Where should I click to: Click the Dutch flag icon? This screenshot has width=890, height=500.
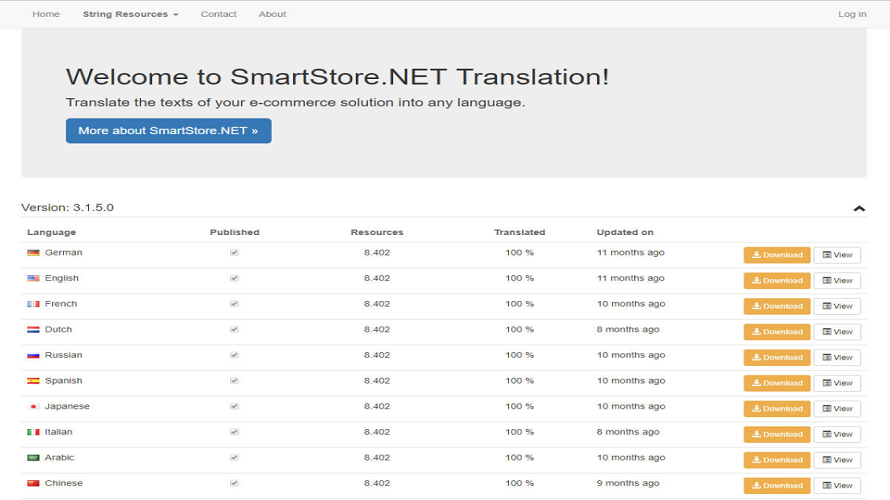click(33, 329)
